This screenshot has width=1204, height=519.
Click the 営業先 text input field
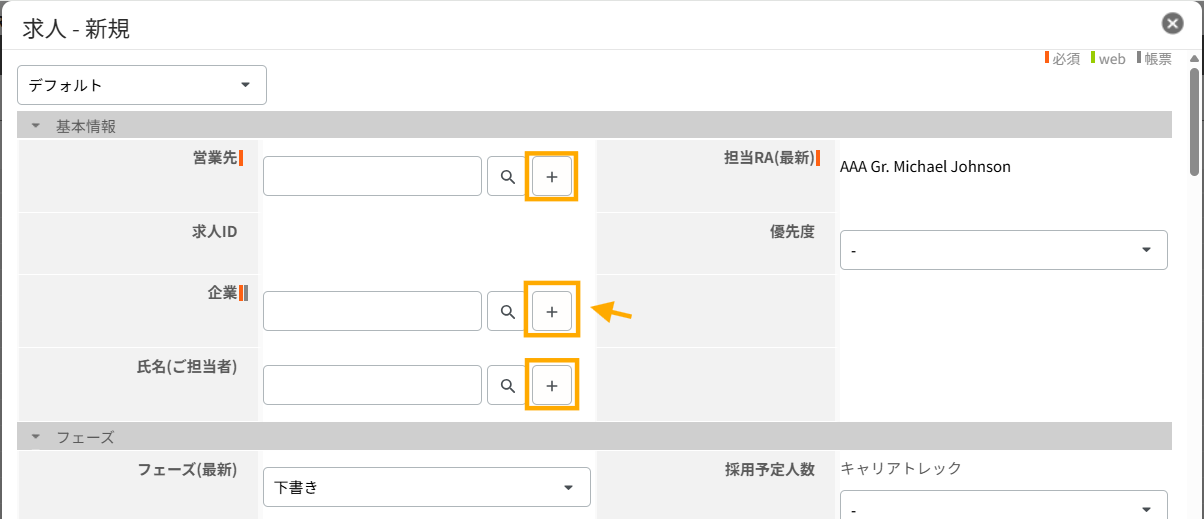click(372, 177)
